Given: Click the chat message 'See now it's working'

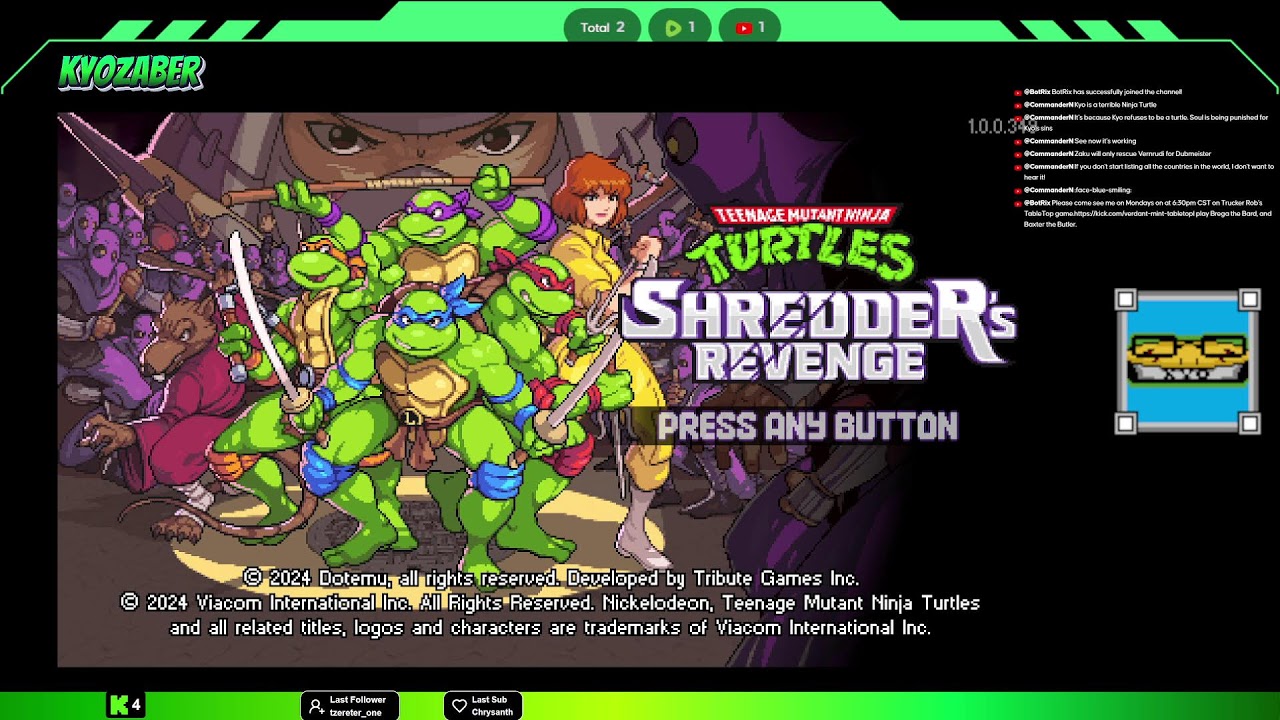Looking at the screenshot, I should [1105, 141].
